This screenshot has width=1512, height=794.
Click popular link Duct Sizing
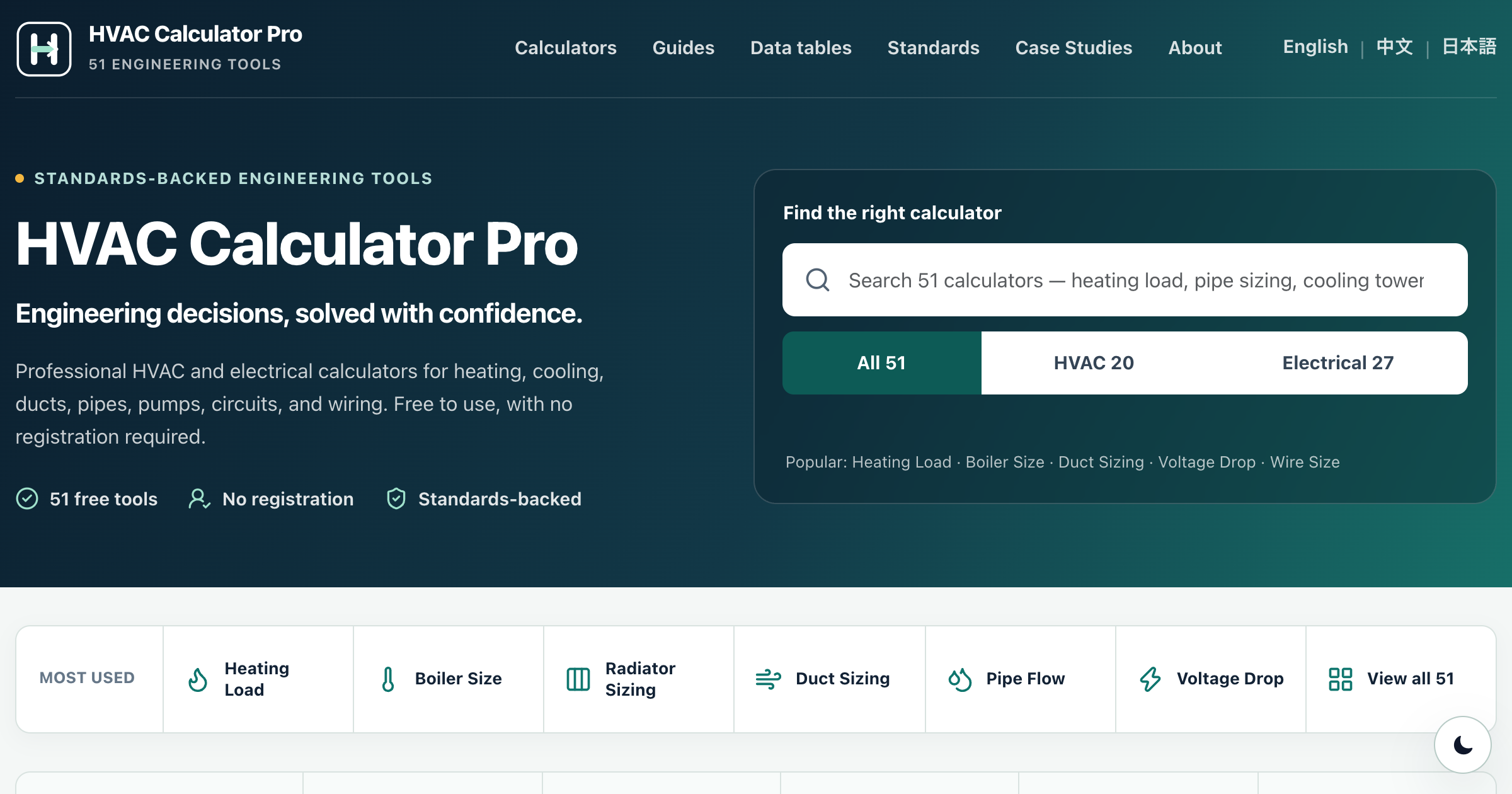click(1101, 462)
